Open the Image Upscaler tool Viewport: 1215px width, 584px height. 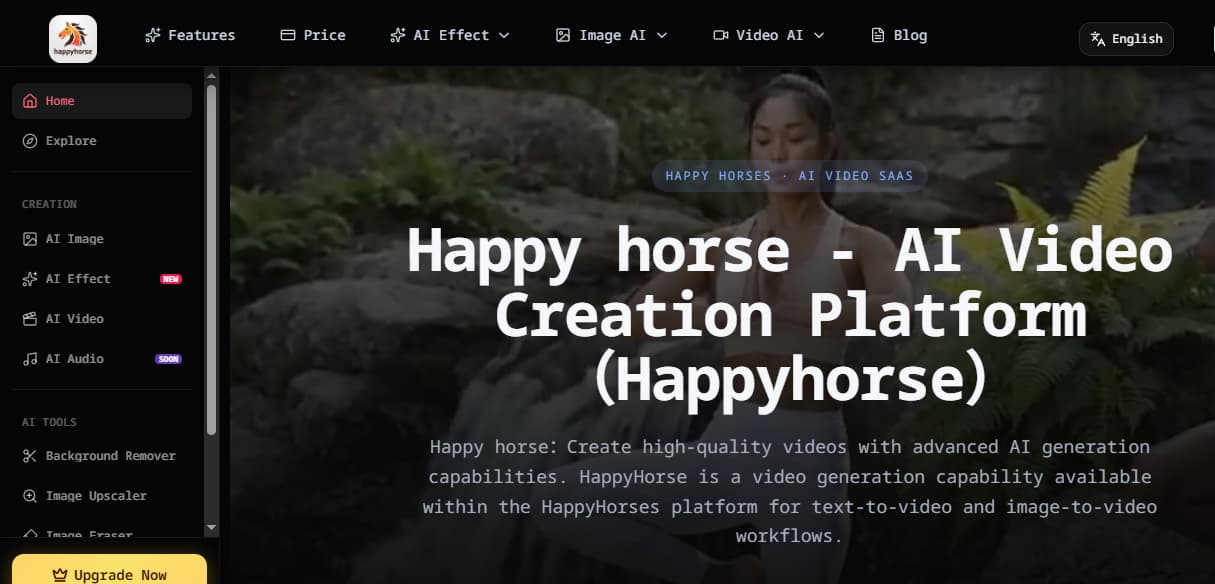(x=96, y=495)
